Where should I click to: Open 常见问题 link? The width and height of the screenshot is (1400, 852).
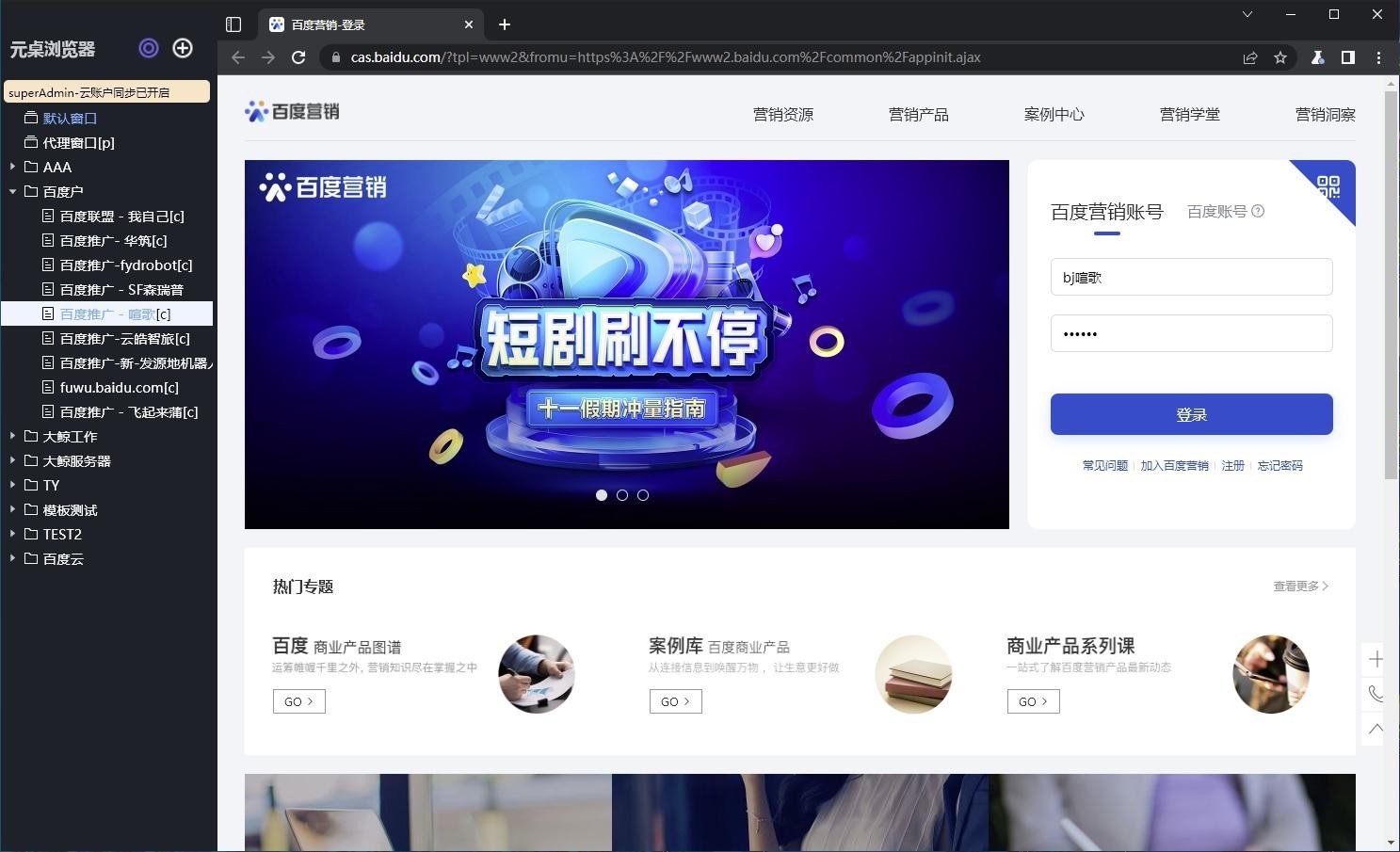click(1105, 465)
